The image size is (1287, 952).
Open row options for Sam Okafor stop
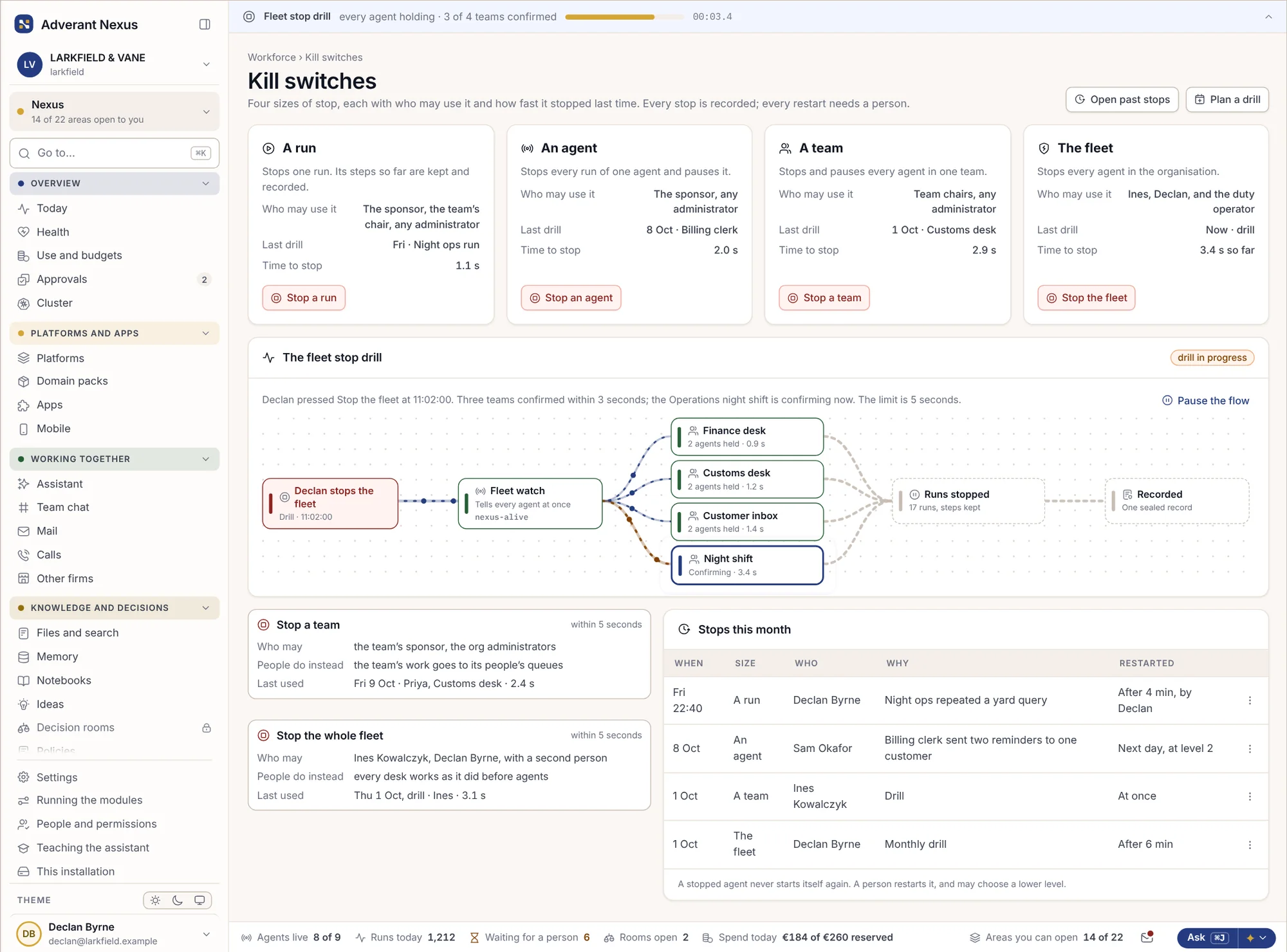1250,749
